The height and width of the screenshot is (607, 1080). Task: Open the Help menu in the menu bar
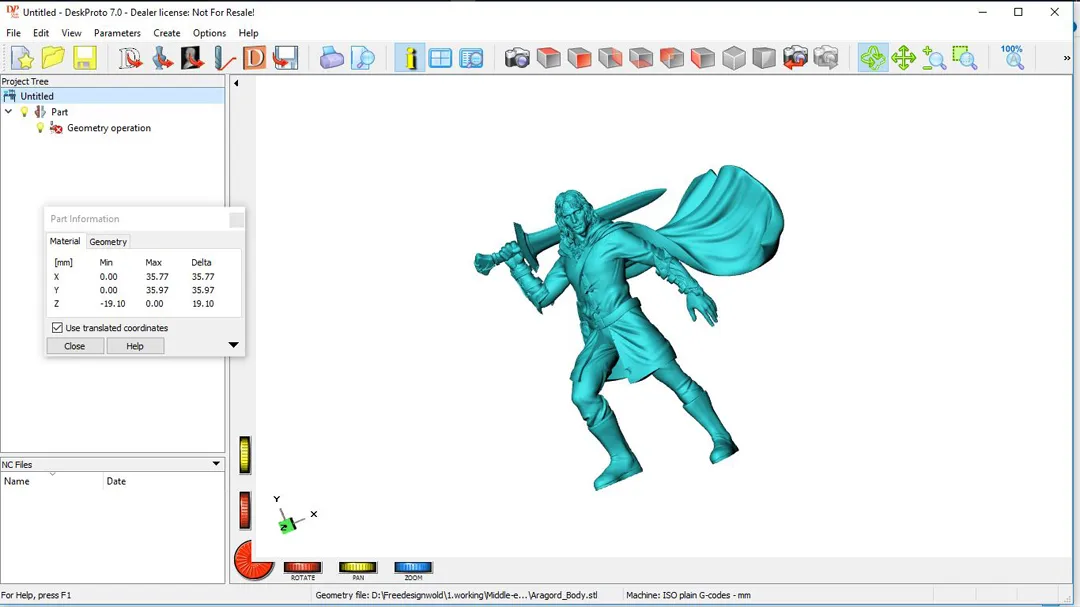coord(249,33)
